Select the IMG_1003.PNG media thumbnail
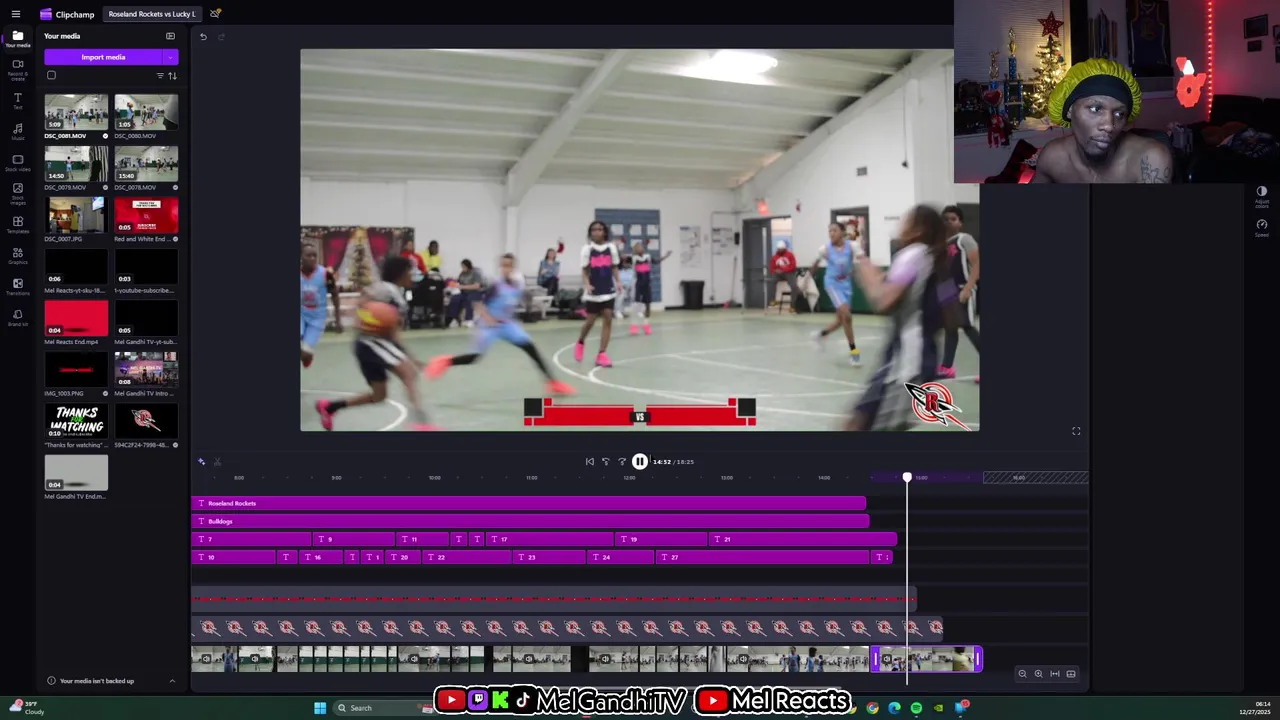The image size is (1280, 720). pyautogui.click(x=76, y=370)
